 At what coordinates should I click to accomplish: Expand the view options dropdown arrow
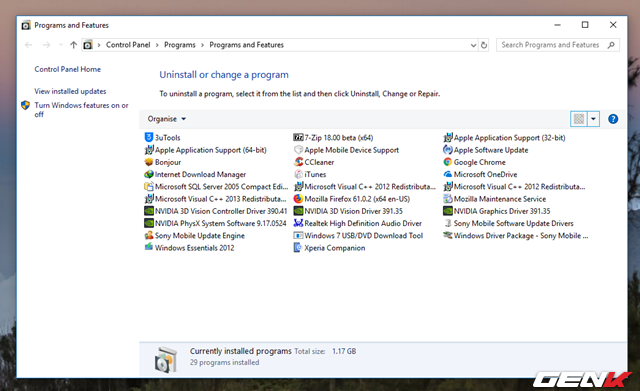[x=593, y=119]
